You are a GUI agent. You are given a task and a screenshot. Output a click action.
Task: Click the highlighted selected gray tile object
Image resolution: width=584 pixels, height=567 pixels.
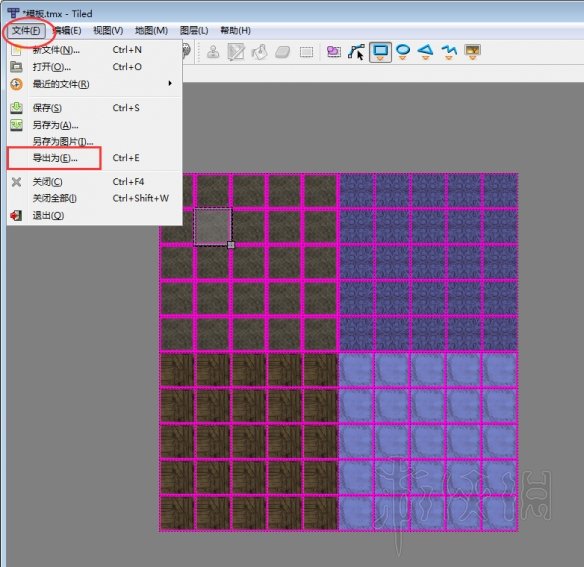[213, 227]
